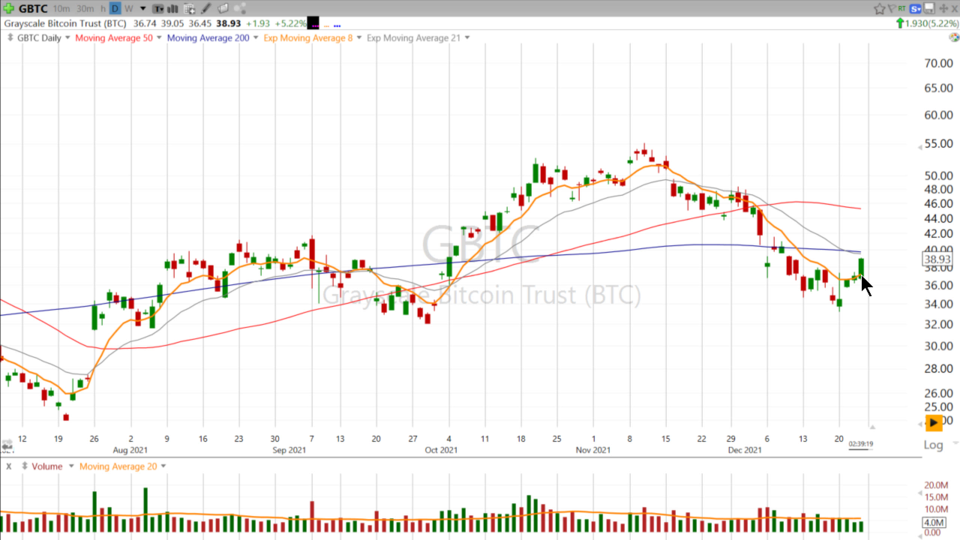This screenshot has width=960, height=540.
Task: Open Moving Average 50 dropdown arrow
Action: click(159, 38)
